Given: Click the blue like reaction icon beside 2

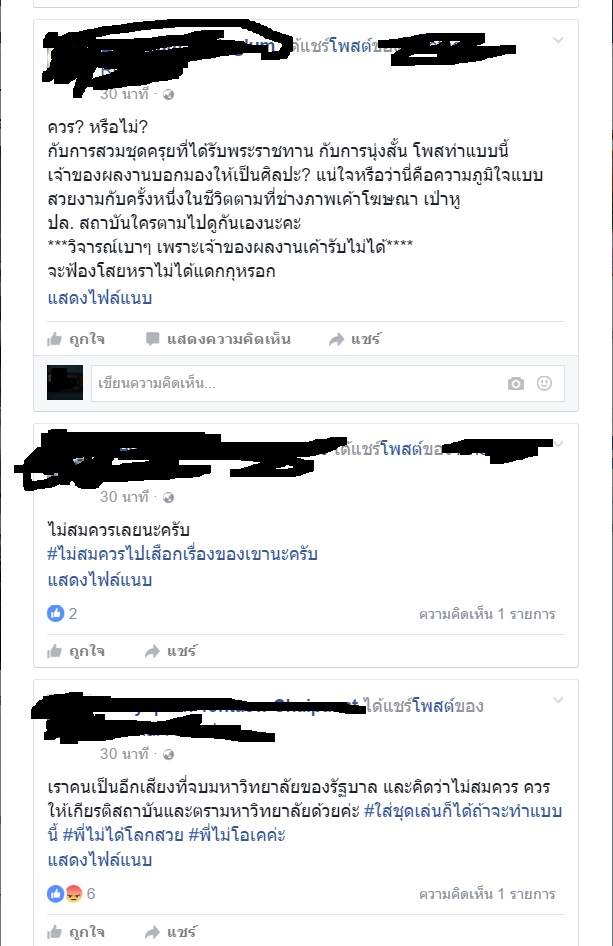Looking at the screenshot, I should click(55, 614).
